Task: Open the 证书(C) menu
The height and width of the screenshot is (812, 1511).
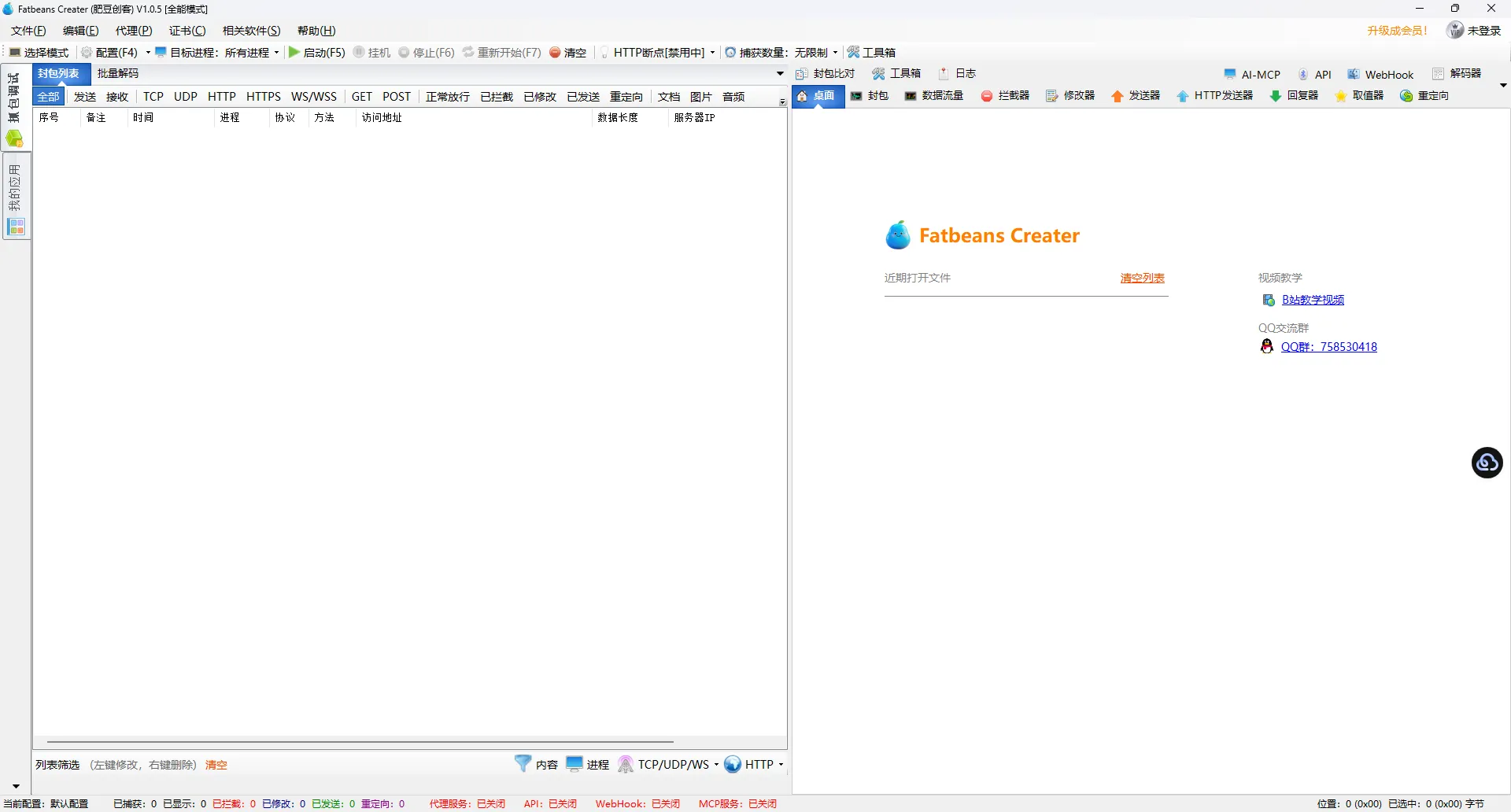Action: (187, 31)
